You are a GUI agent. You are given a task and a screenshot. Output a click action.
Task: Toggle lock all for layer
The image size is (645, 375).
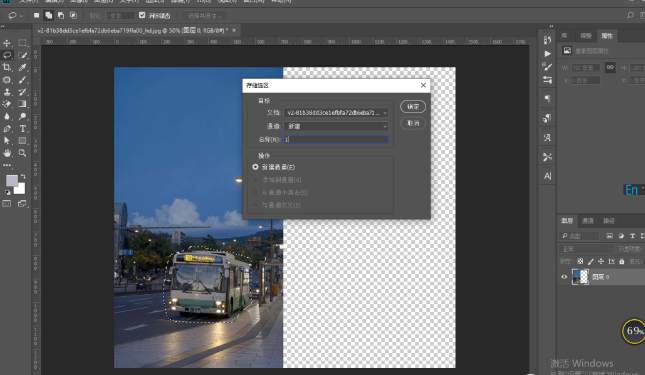pos(622,261)
